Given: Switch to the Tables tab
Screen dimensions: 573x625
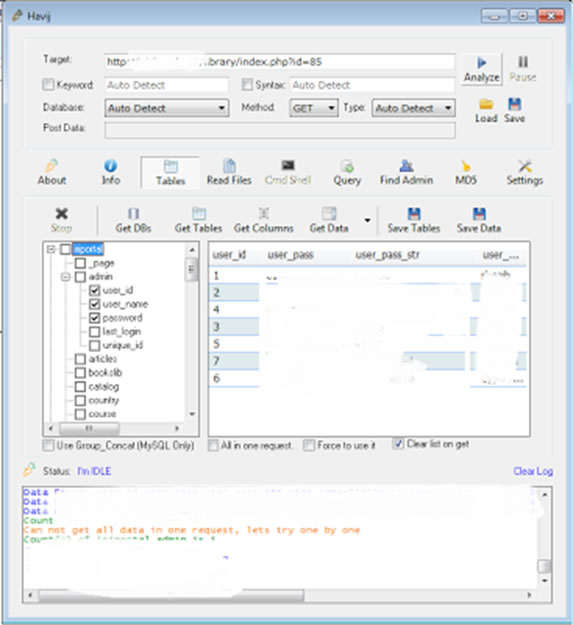Looking at the screenshot, I should click(170, 173).
